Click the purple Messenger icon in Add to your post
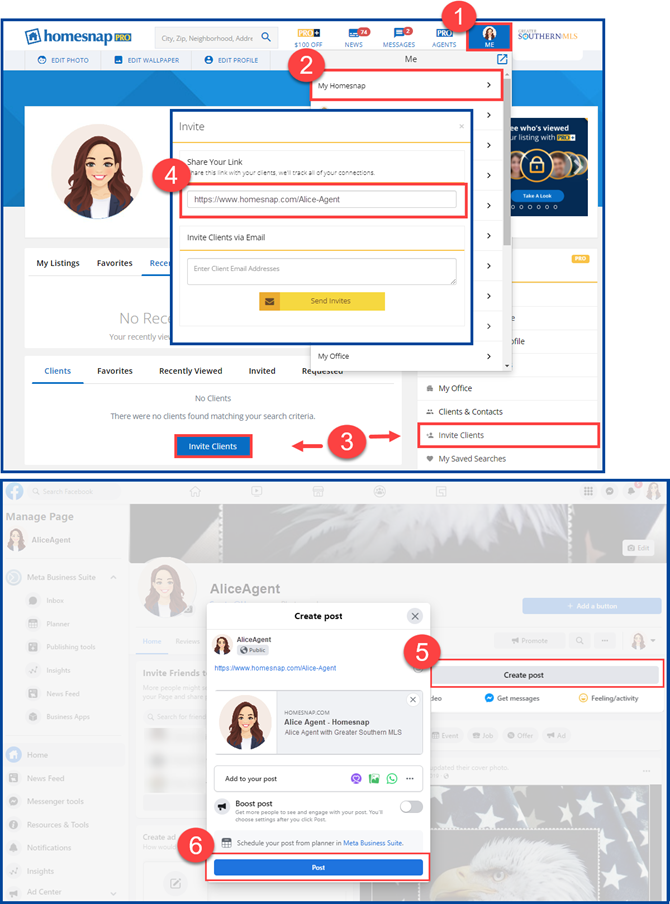The height and width of the screenshot is (904, 670). pyautogui.click(x=356, y=779)
